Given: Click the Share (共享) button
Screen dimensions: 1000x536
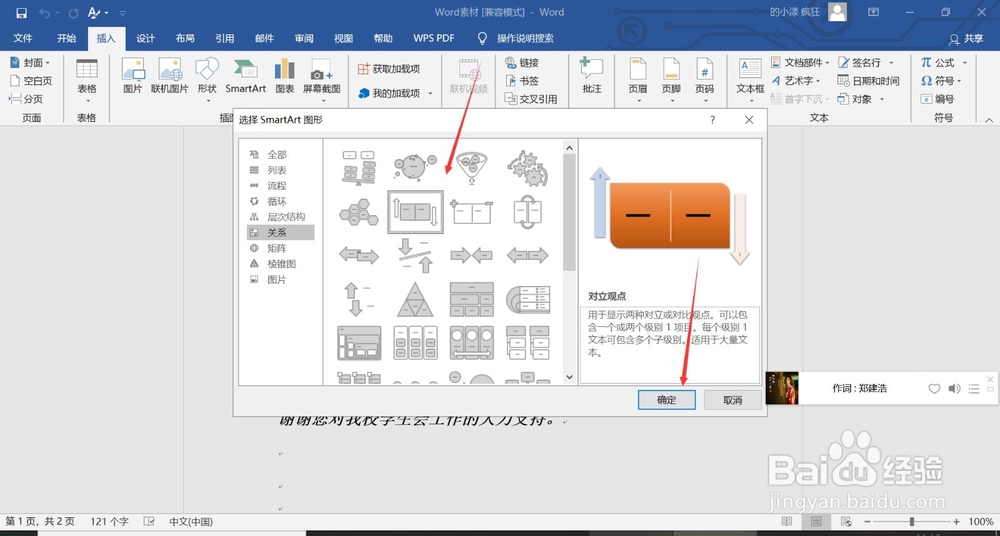Looking at the screenshot, I should (x=966, y=39).
